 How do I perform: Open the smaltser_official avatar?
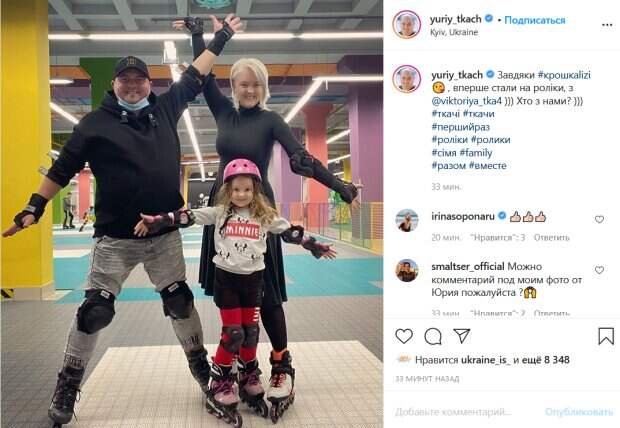pyautogui.click(x=406, y=271)
